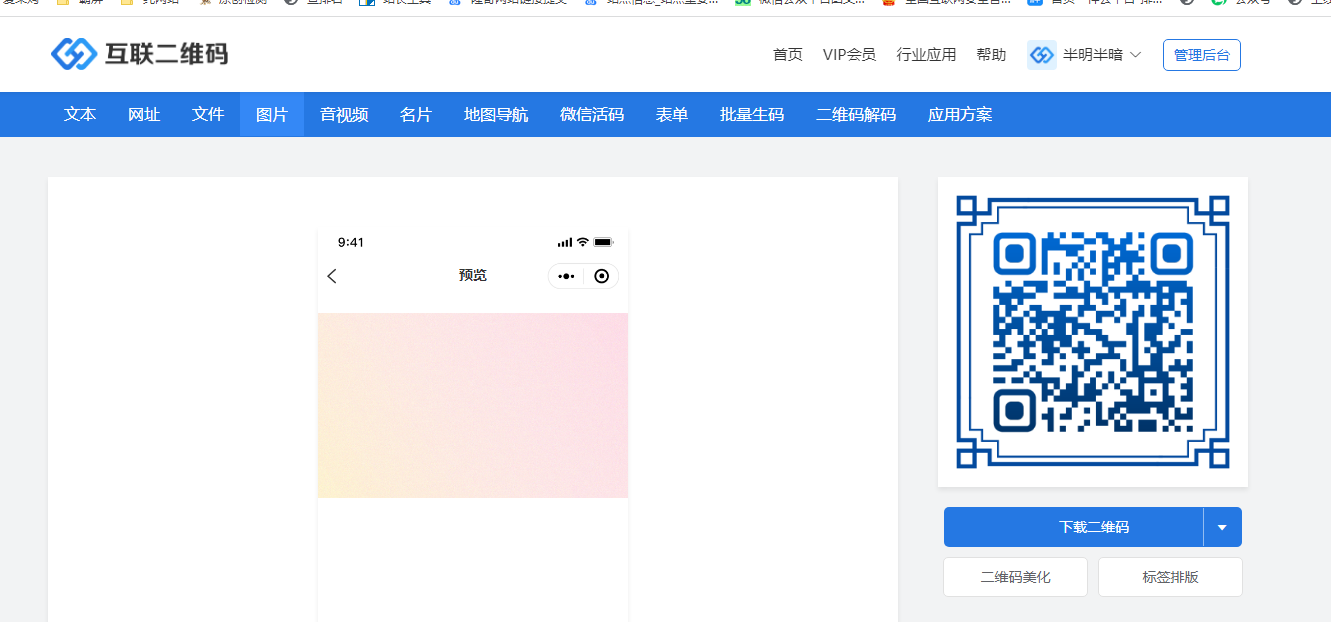Go back using the preview back arrow
1331x622 pixels.
point(332,276)
